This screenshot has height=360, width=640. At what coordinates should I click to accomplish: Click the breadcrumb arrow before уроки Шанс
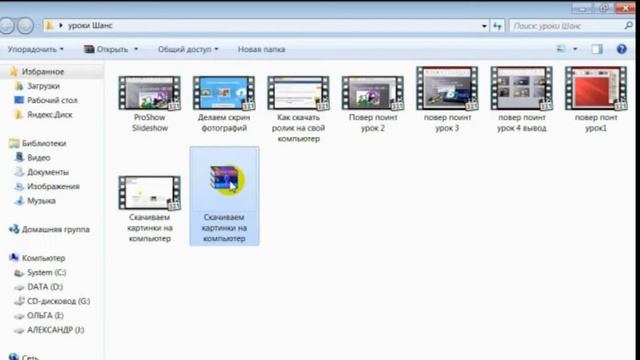(61, 26)
